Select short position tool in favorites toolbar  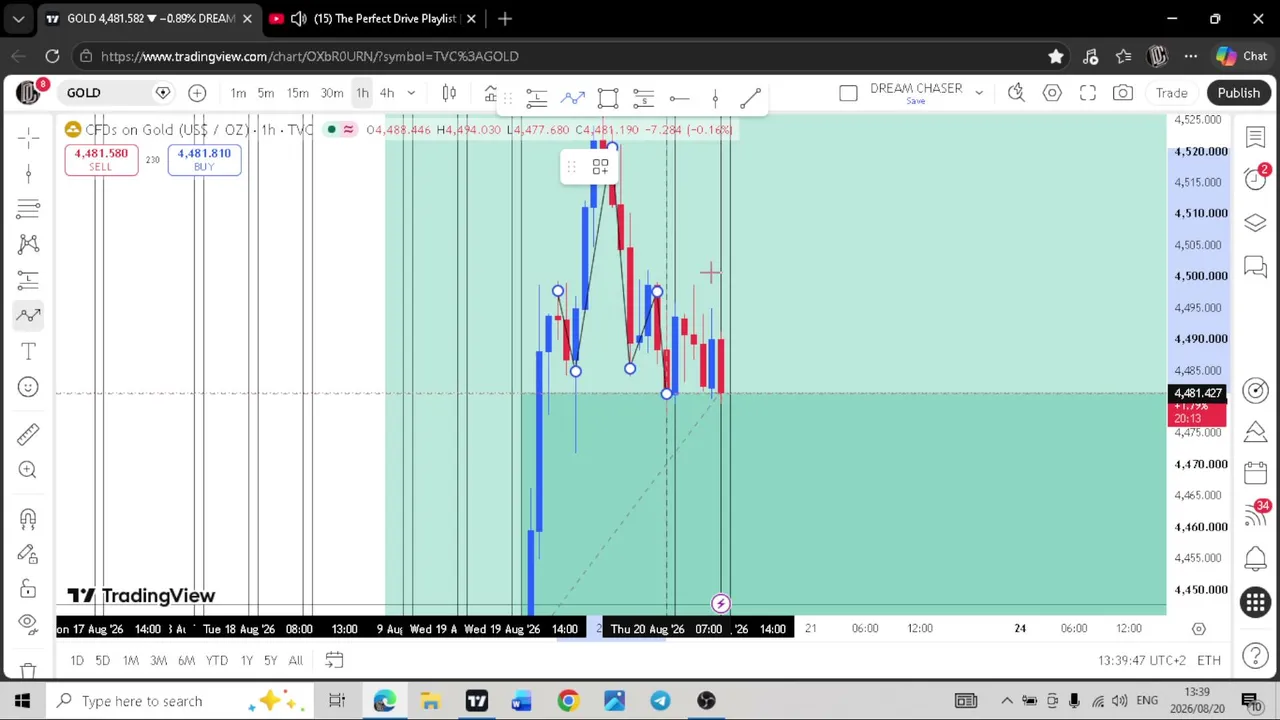tap(643, 97)
